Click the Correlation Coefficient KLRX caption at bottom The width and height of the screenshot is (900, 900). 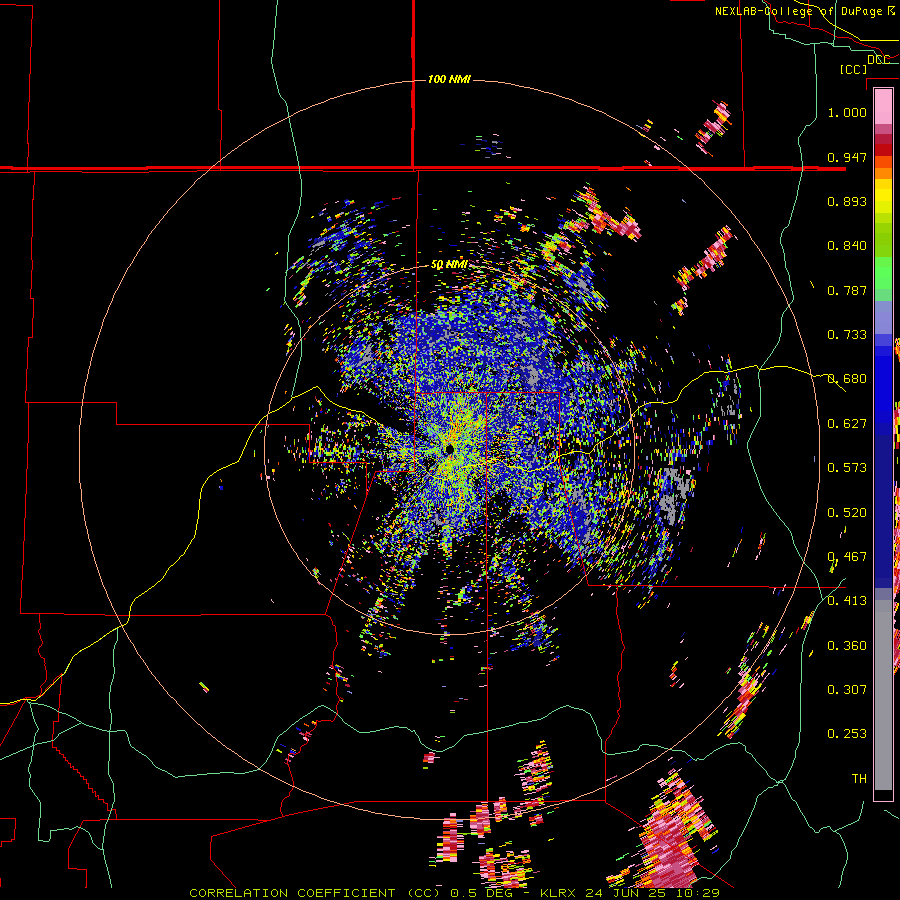coord(454,893)
